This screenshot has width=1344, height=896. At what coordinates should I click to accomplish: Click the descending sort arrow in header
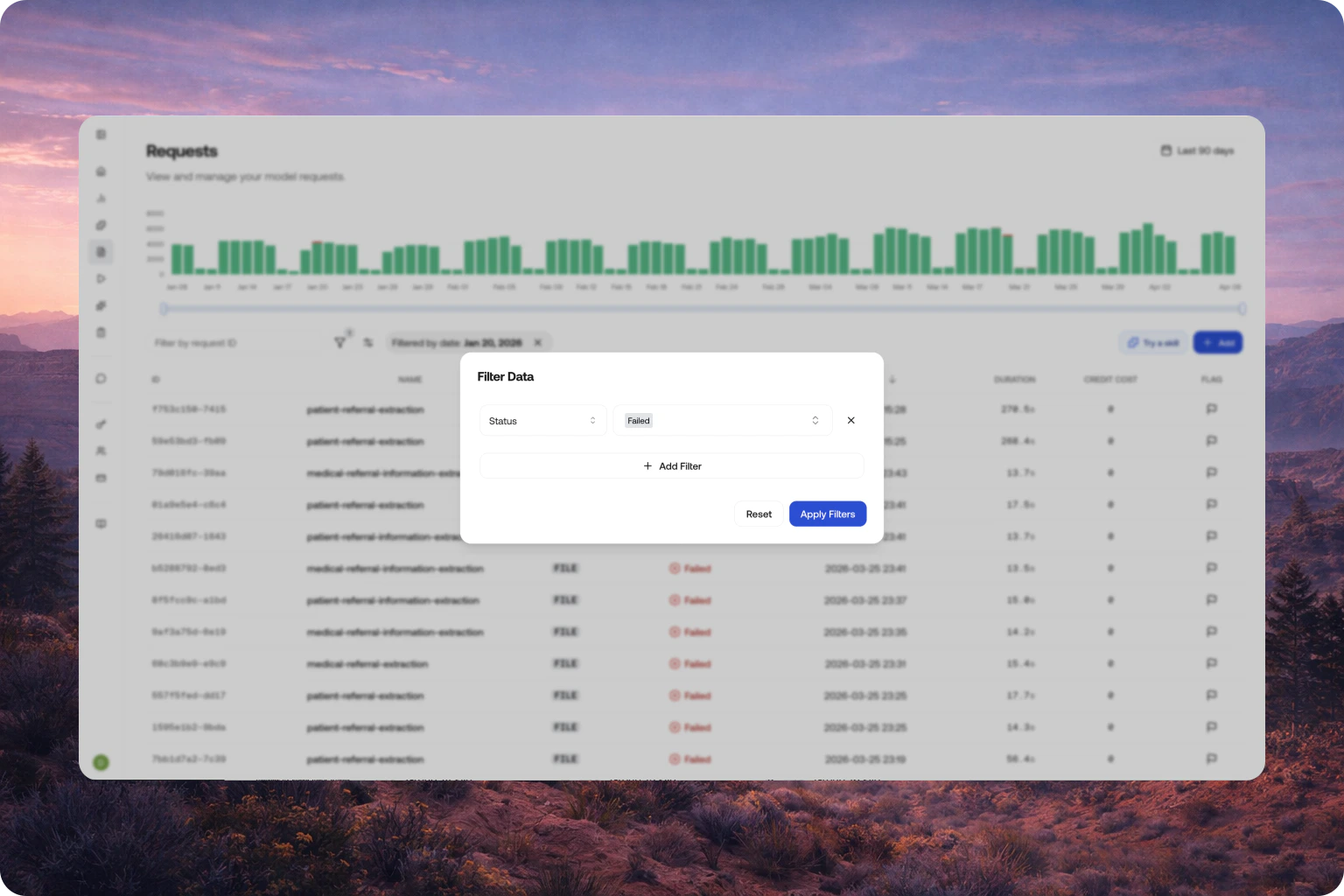pos(892,380)
